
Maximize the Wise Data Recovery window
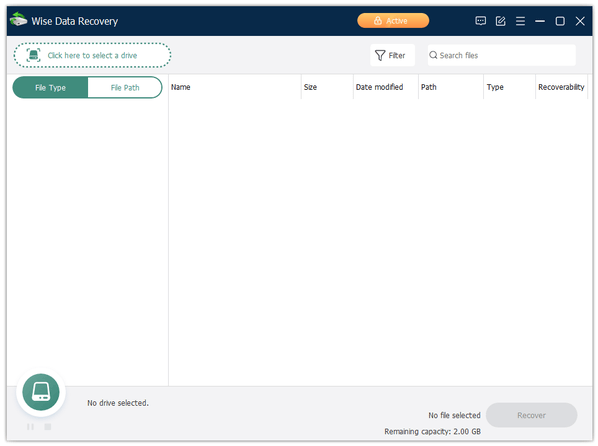tap(560, 21)
